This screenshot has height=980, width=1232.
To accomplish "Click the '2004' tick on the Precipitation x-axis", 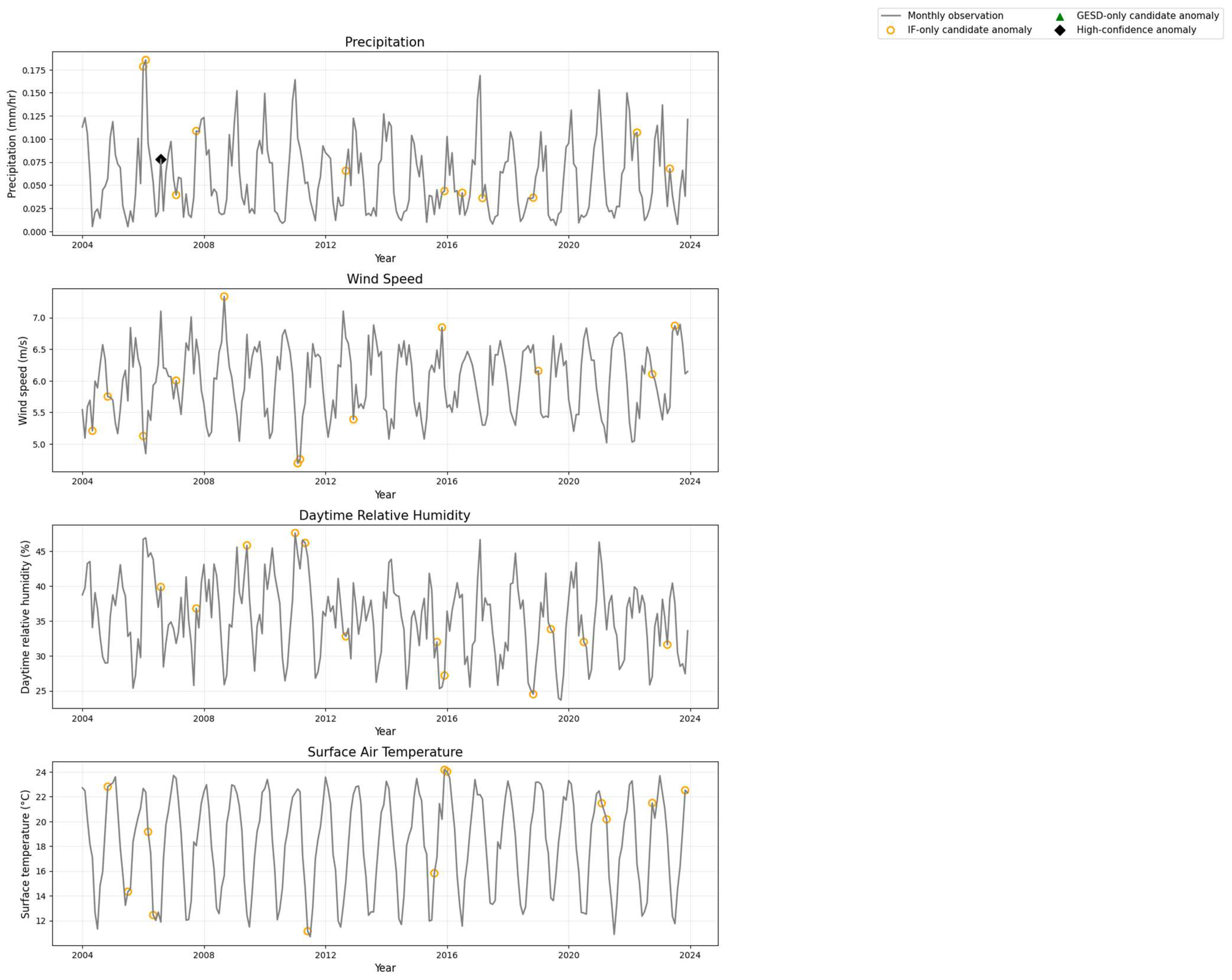I will point(82,245).
